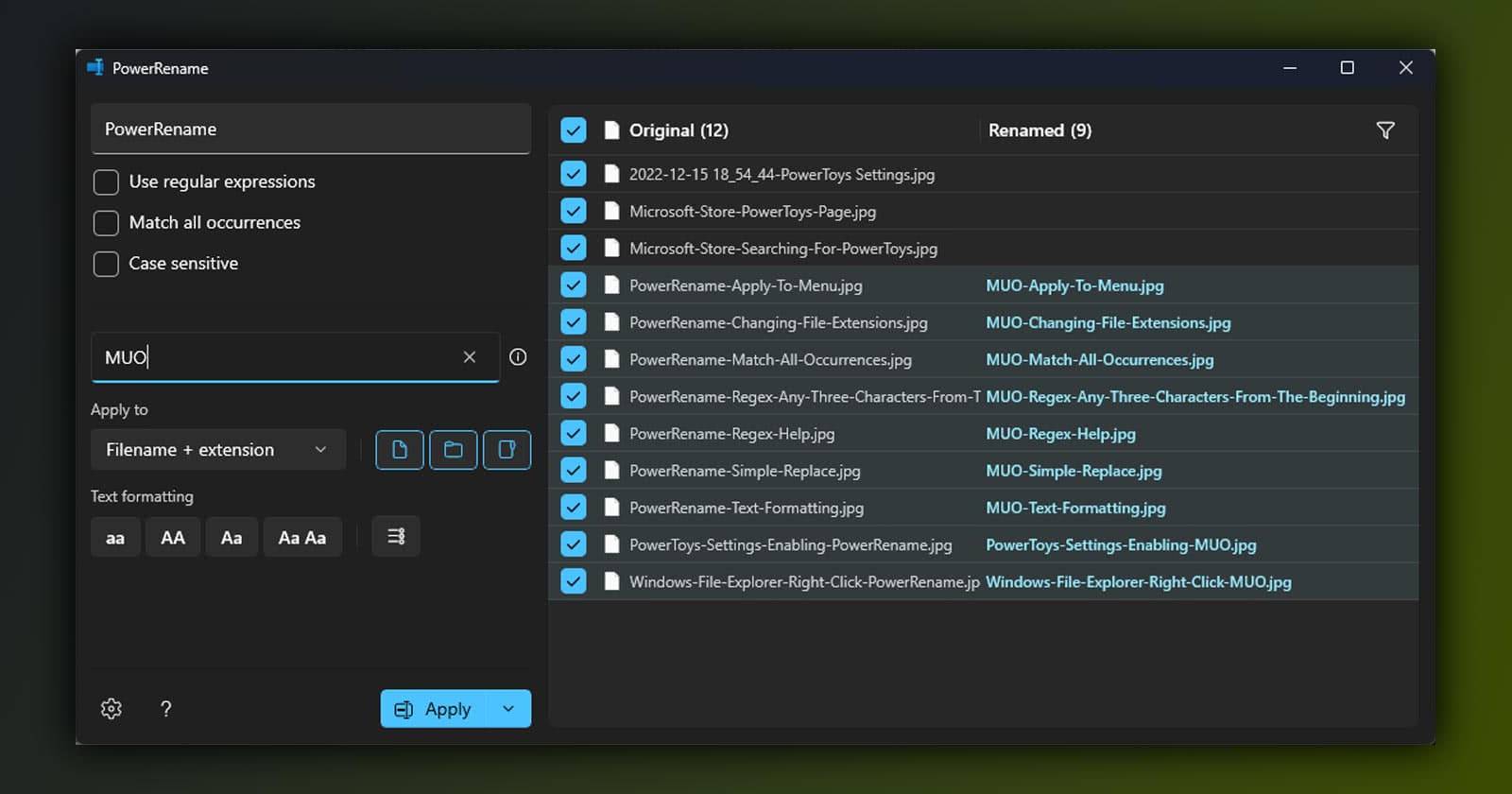Click the replace field info icon

coord(518,357)
